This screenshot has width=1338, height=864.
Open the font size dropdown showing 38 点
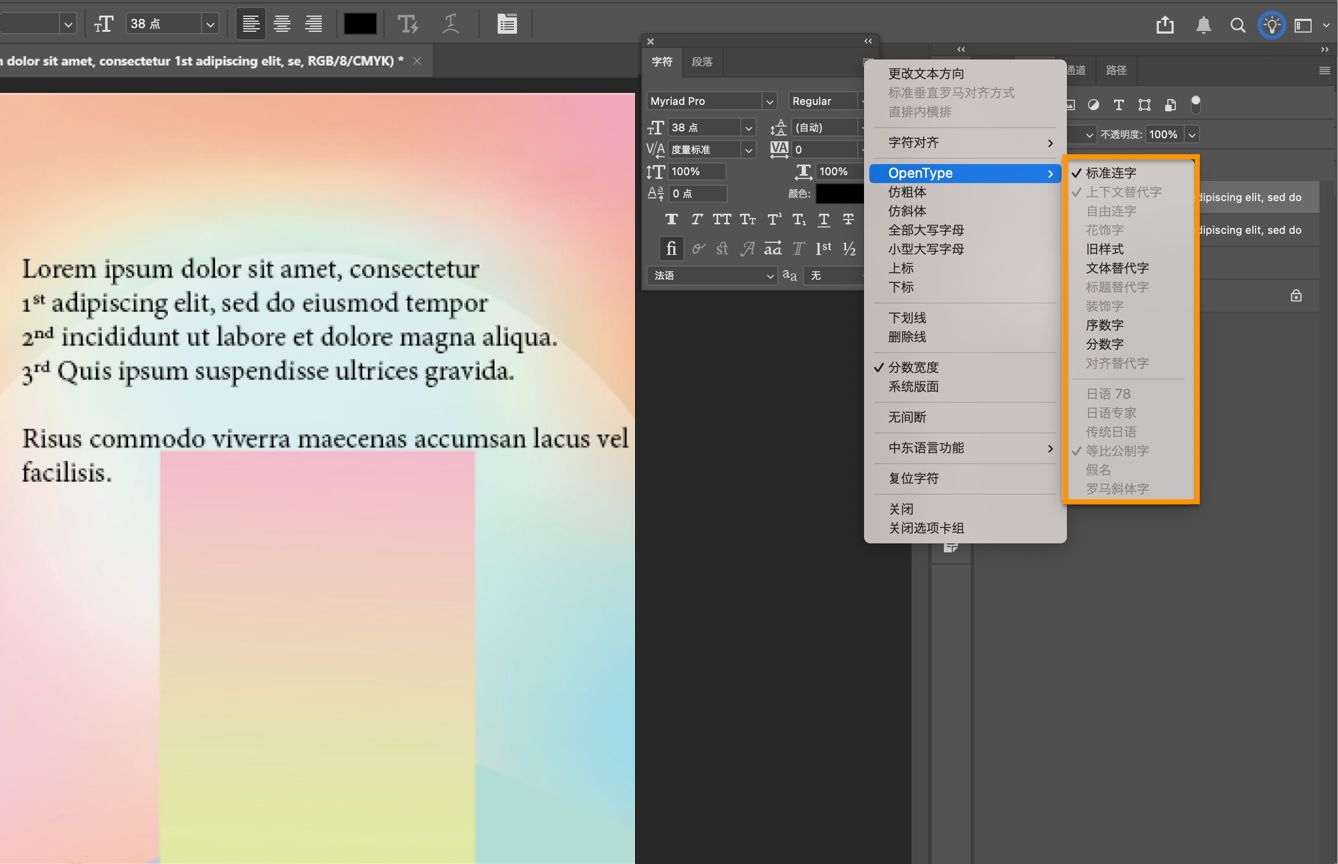749,127
